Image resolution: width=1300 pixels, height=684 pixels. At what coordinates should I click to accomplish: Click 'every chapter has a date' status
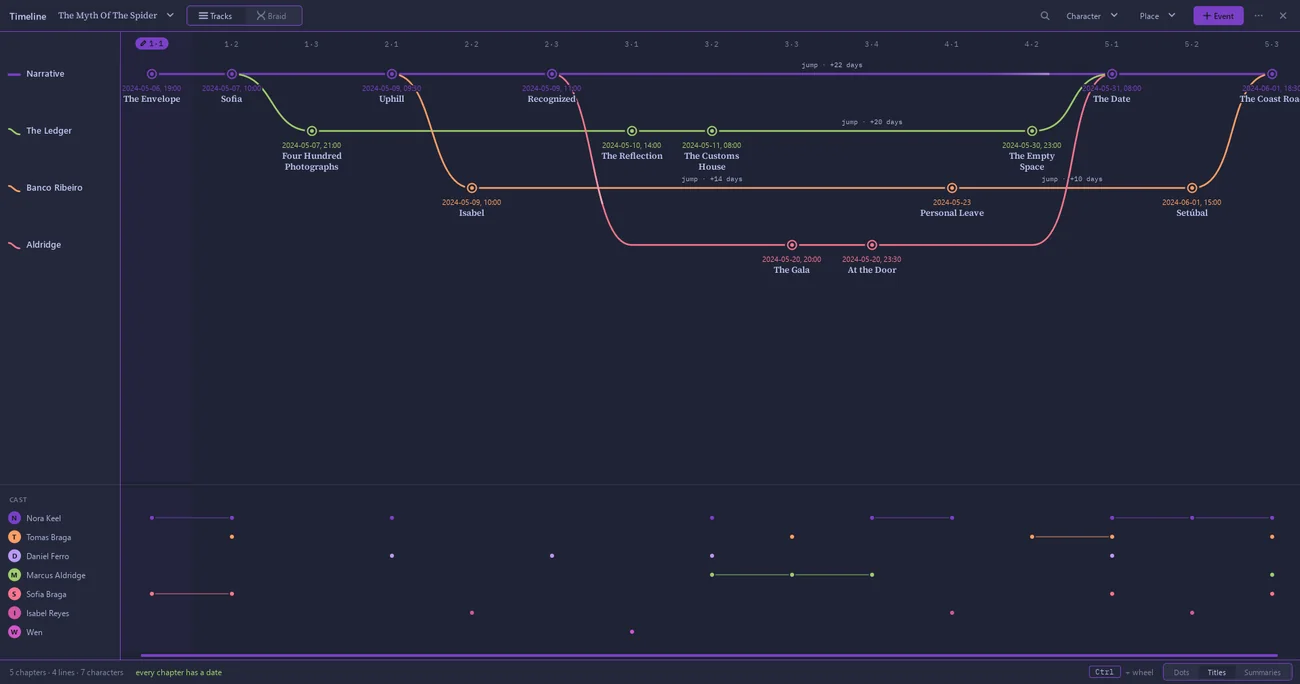[179, 672]
